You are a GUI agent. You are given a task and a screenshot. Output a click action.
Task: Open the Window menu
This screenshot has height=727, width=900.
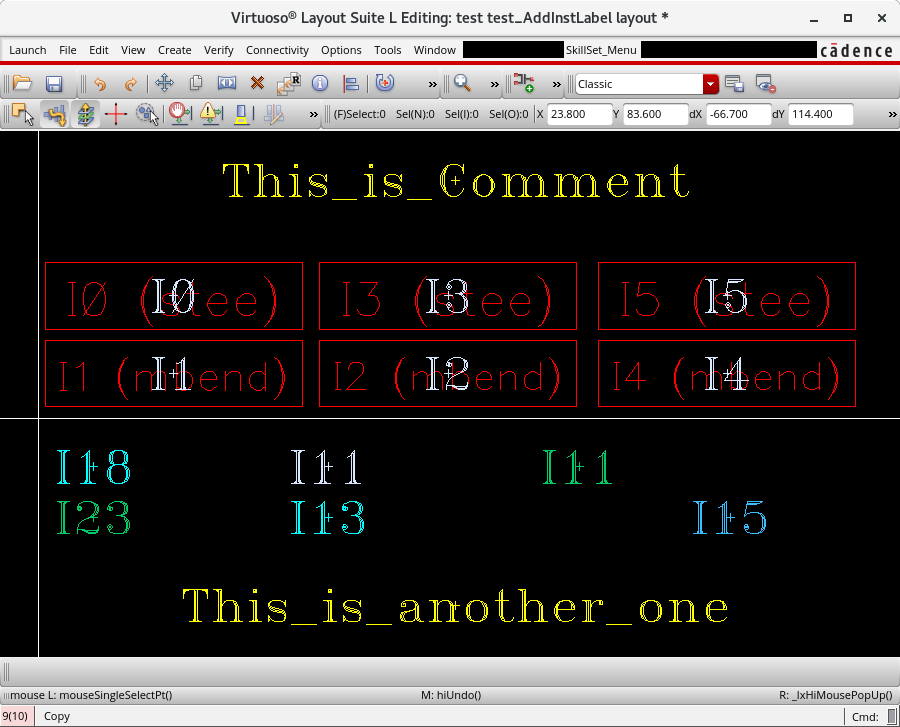(435, 50)
